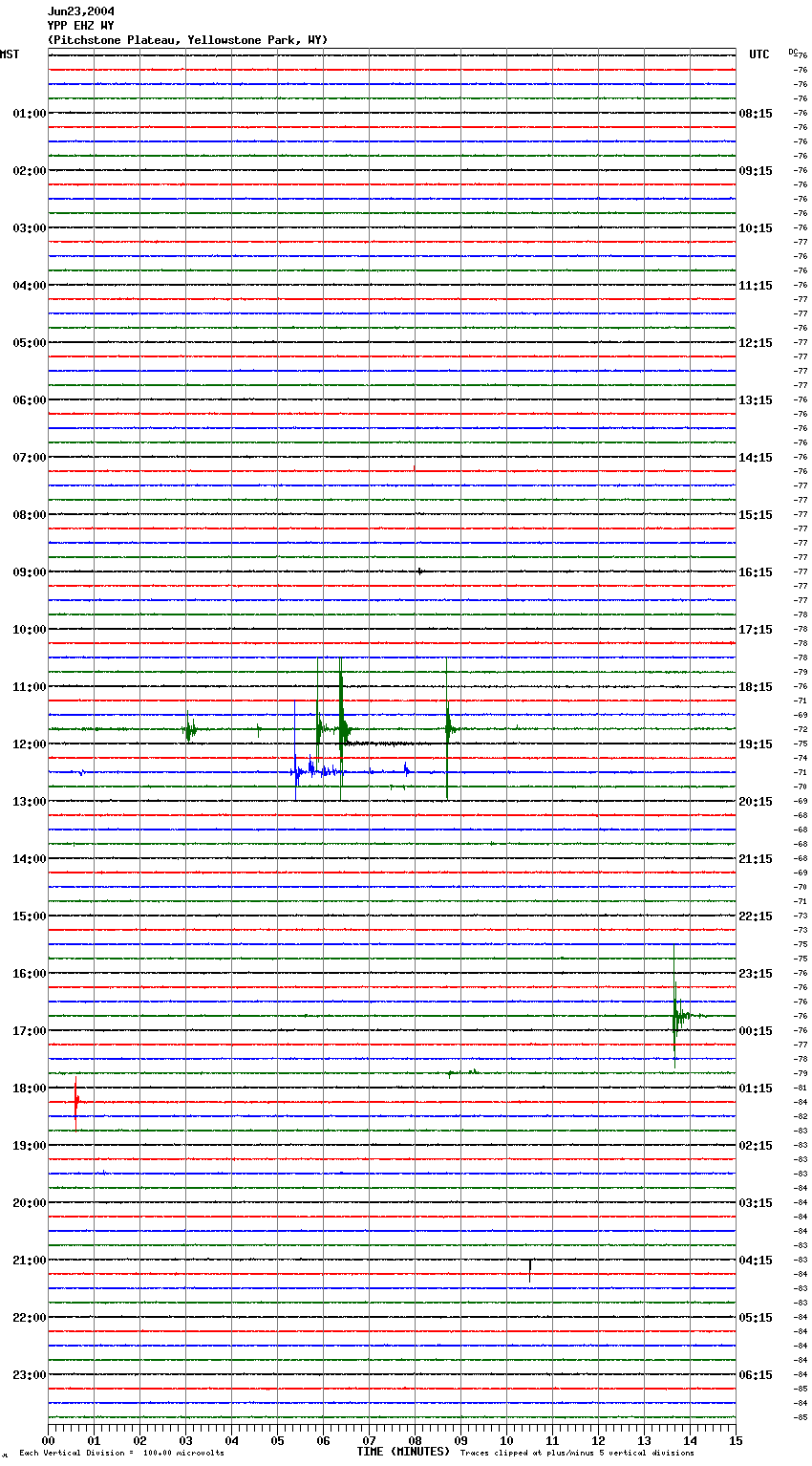The height and width of the screenshot is (1466, 812).
Task: Select the 12:00 MST row label
Action: pyautogui.click(x=29, y=744)
